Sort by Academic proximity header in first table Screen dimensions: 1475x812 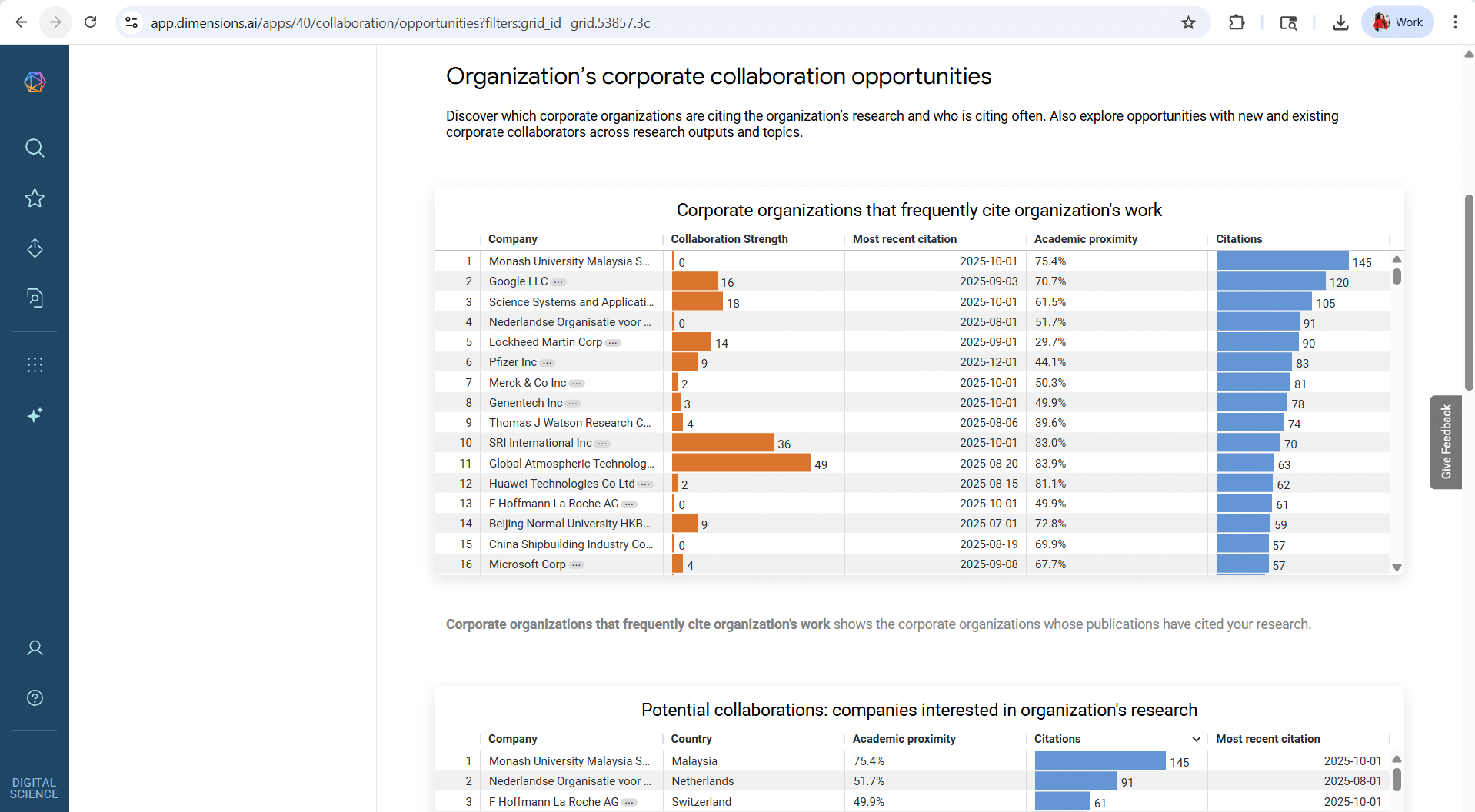click(x=1085, y=239)
